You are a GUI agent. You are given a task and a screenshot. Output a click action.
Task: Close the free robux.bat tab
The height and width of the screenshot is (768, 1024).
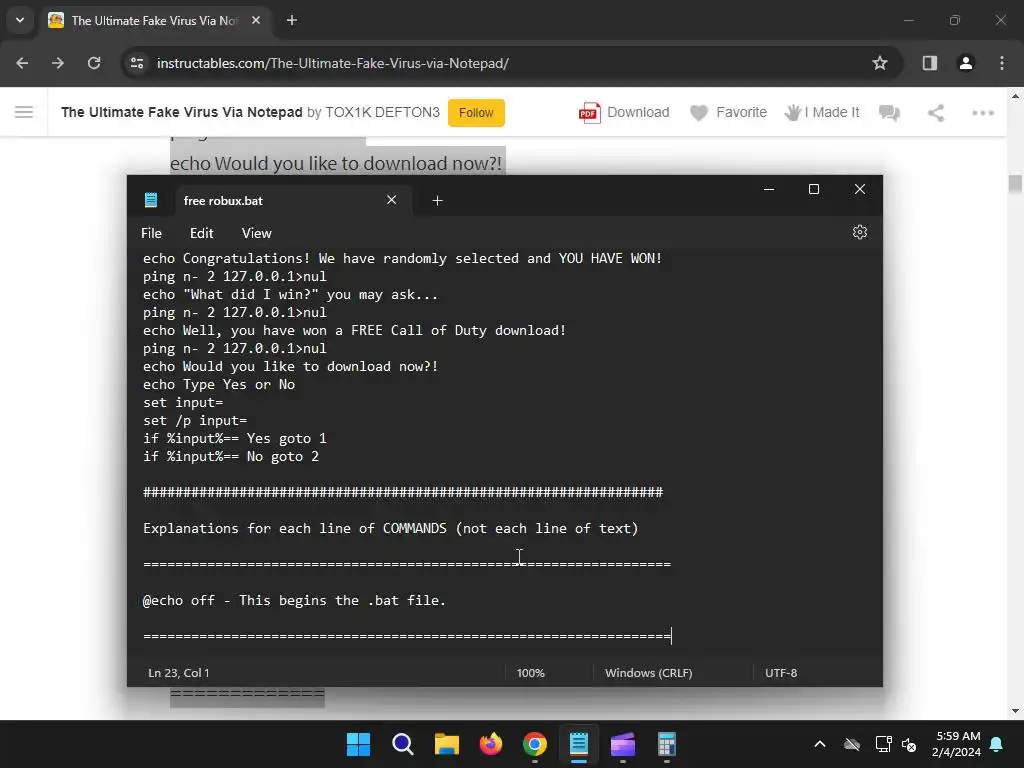click(x=391, y=200)
